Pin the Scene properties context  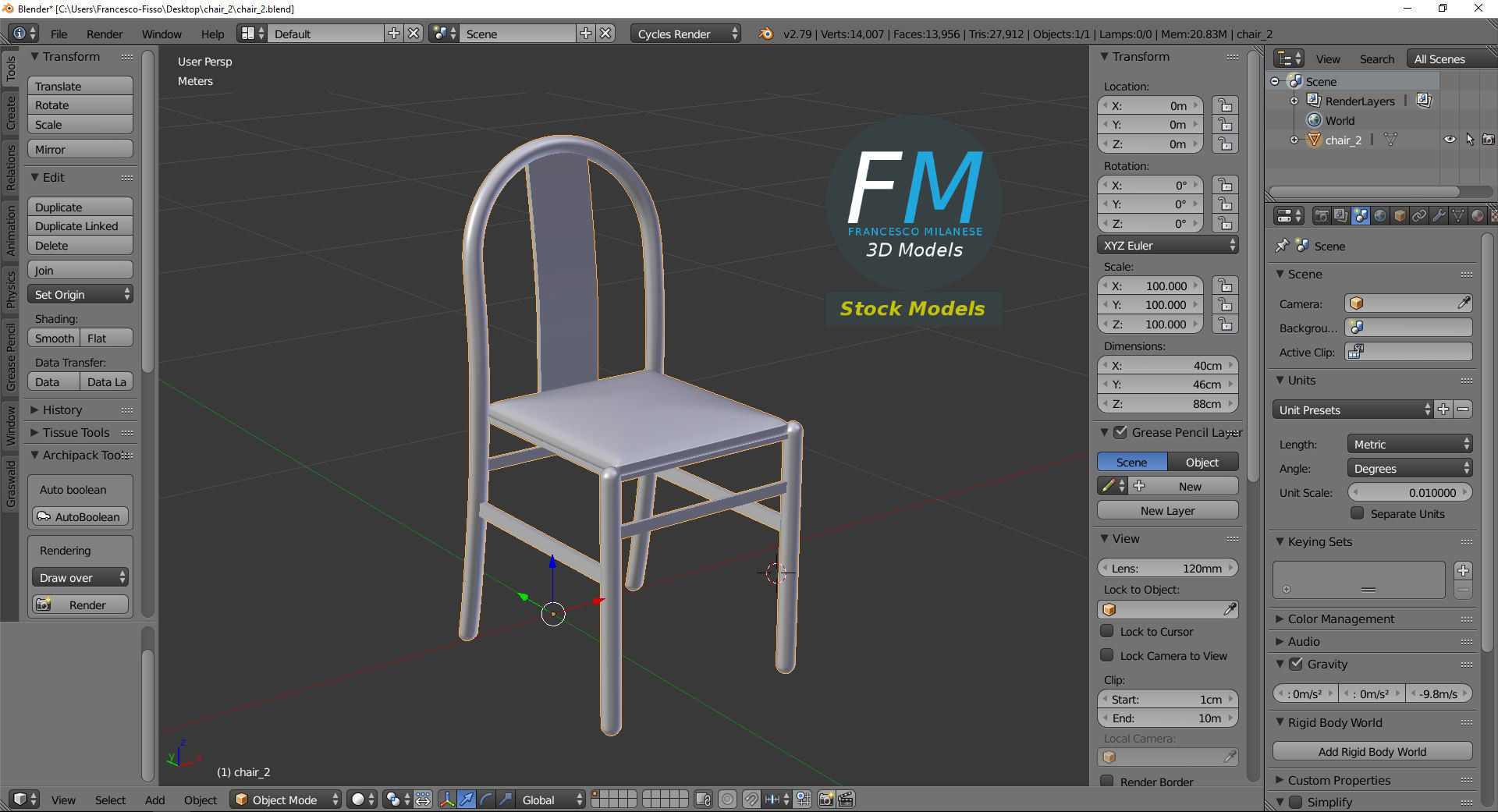pos(1282,246)
